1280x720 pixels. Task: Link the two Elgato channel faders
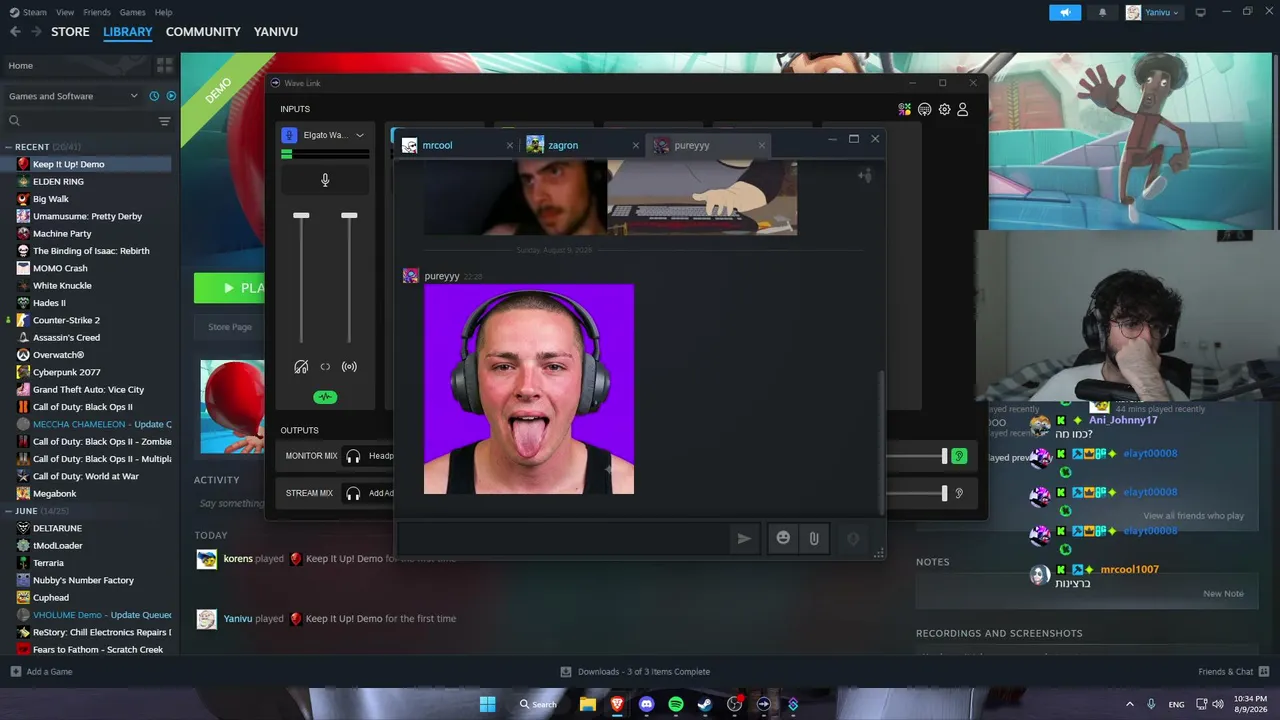(x=325, y=367)
